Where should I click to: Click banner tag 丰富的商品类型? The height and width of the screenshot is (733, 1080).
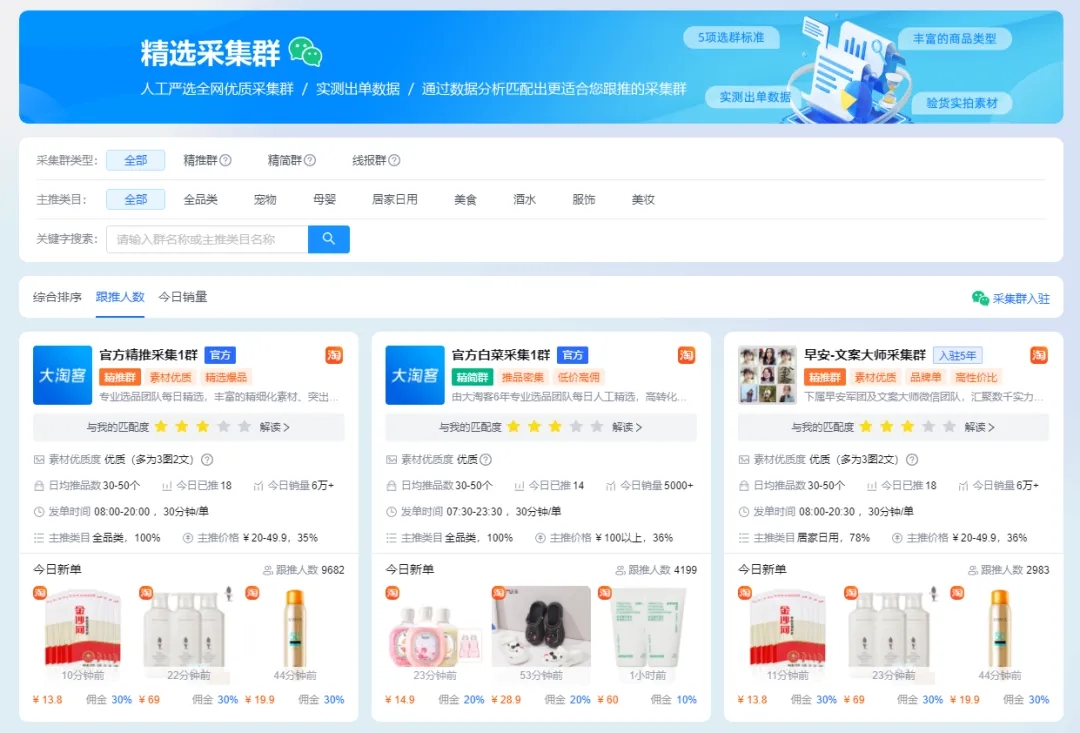coord(955,39)
